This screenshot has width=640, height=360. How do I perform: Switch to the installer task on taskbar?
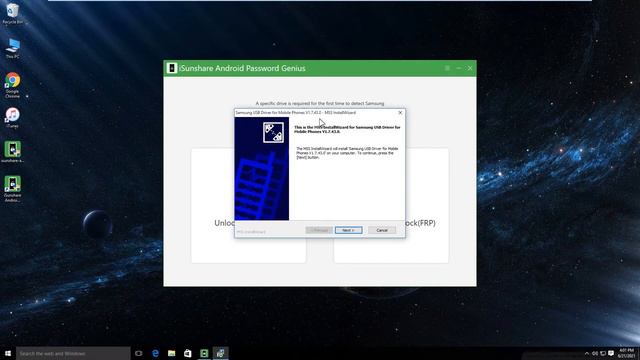(x=220, y=353)
